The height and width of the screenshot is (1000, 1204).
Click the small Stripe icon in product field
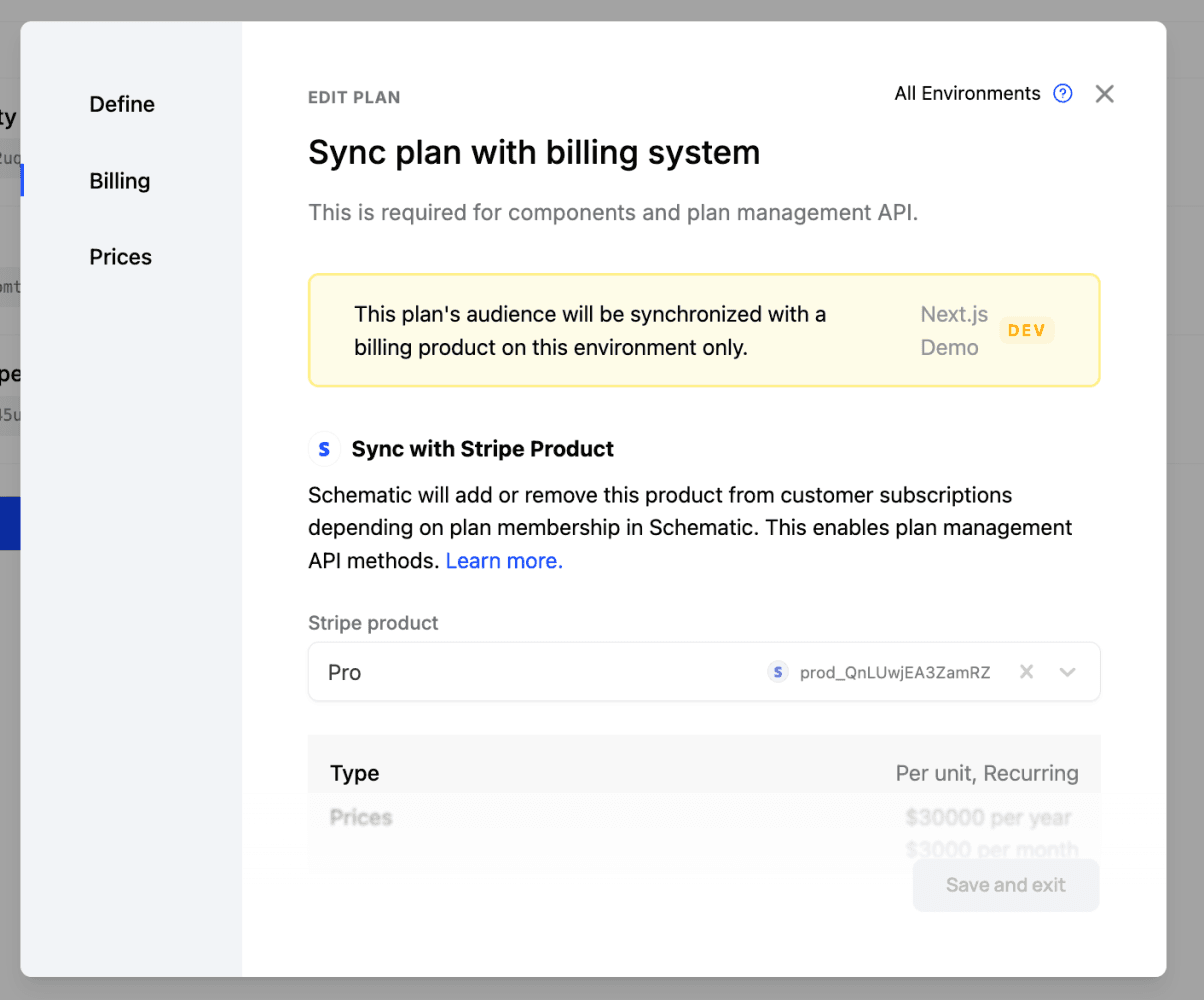pos(778,672)
